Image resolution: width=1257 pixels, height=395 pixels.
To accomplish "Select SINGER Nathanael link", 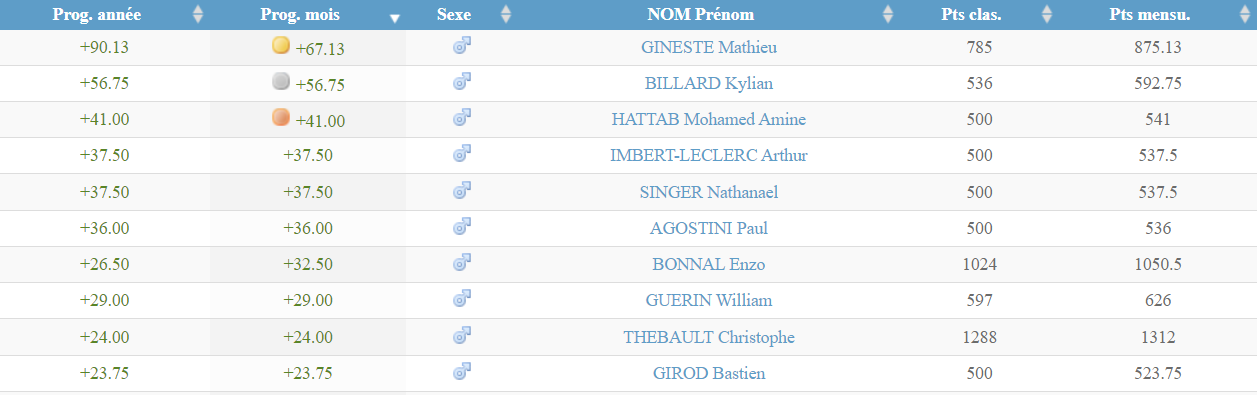I will [x=709, y=191].
